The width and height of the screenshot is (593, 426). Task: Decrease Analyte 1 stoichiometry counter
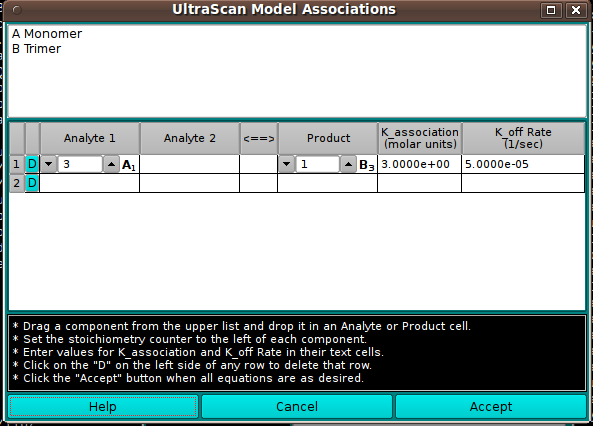click(x=48, y=164)
